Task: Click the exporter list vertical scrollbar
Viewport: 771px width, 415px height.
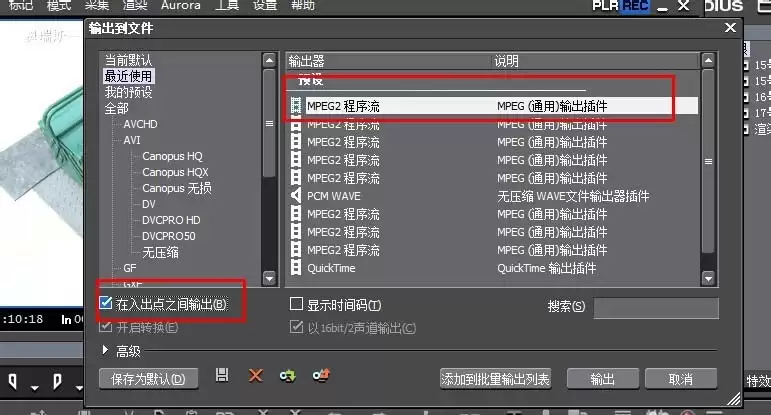Action: [708, 161]
